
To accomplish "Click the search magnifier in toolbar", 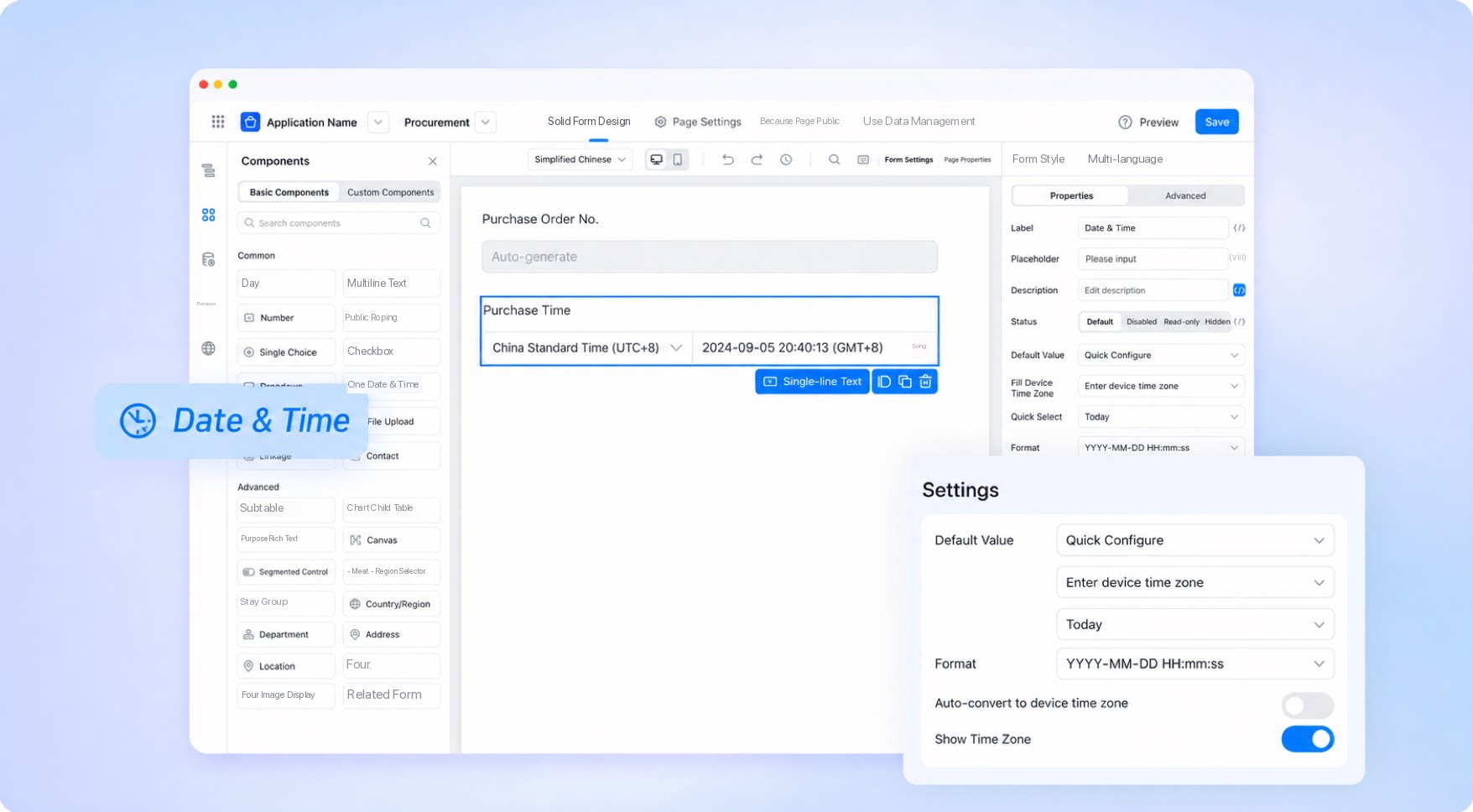I will tap(834, 159).
